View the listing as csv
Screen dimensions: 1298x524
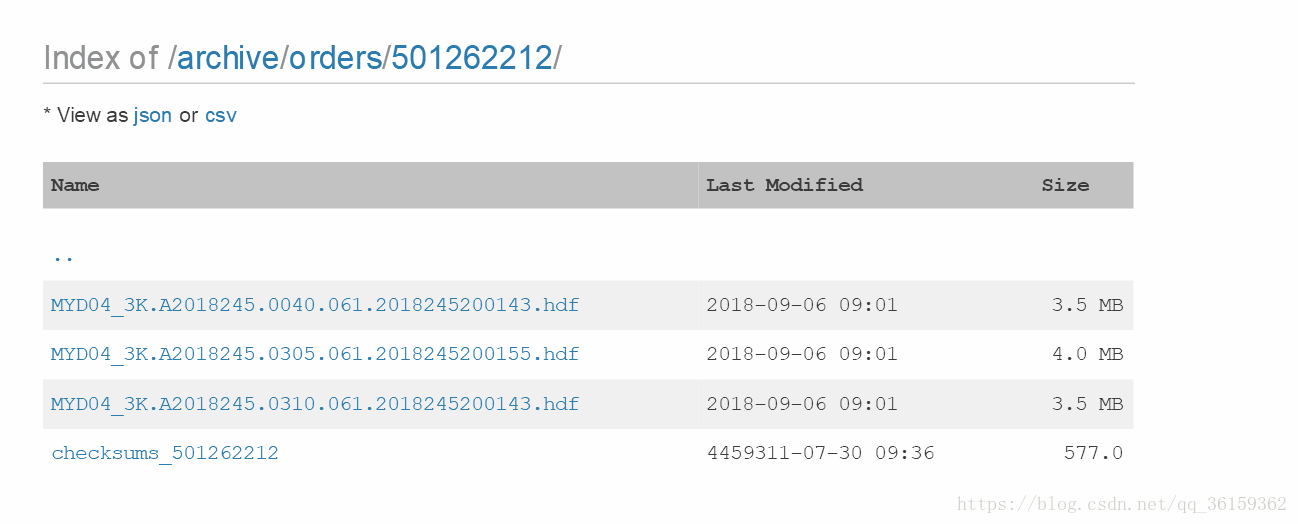point(221,115)
